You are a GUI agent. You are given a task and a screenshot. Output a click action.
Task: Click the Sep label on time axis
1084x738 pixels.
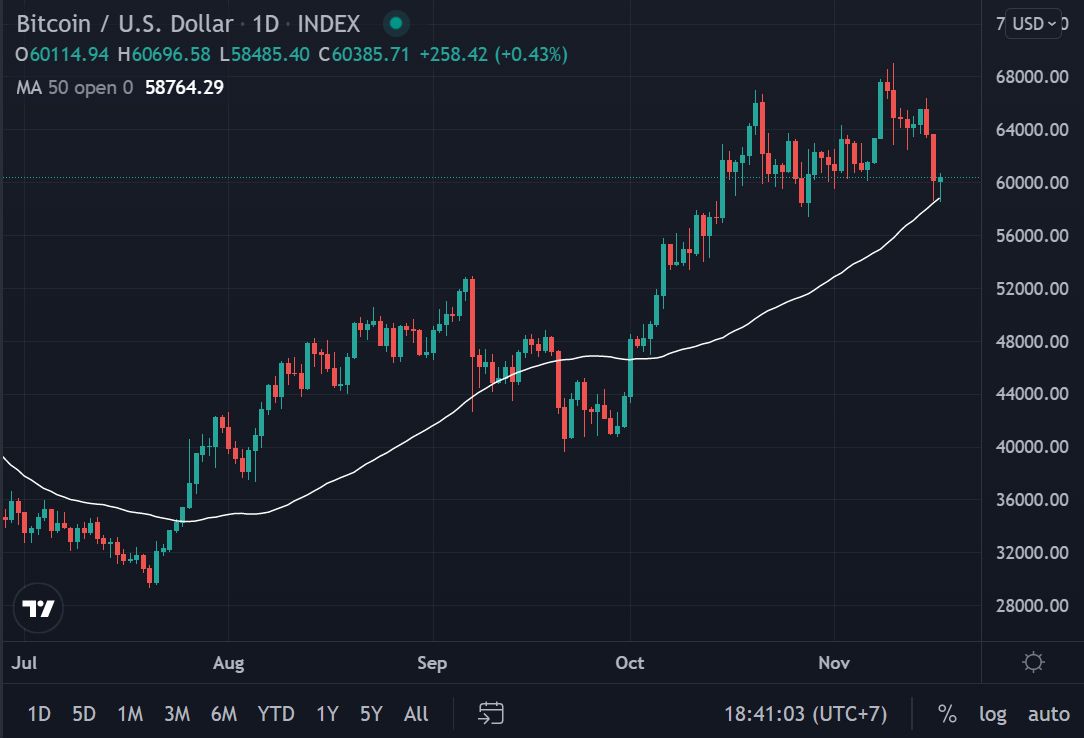tap(432, 663)
